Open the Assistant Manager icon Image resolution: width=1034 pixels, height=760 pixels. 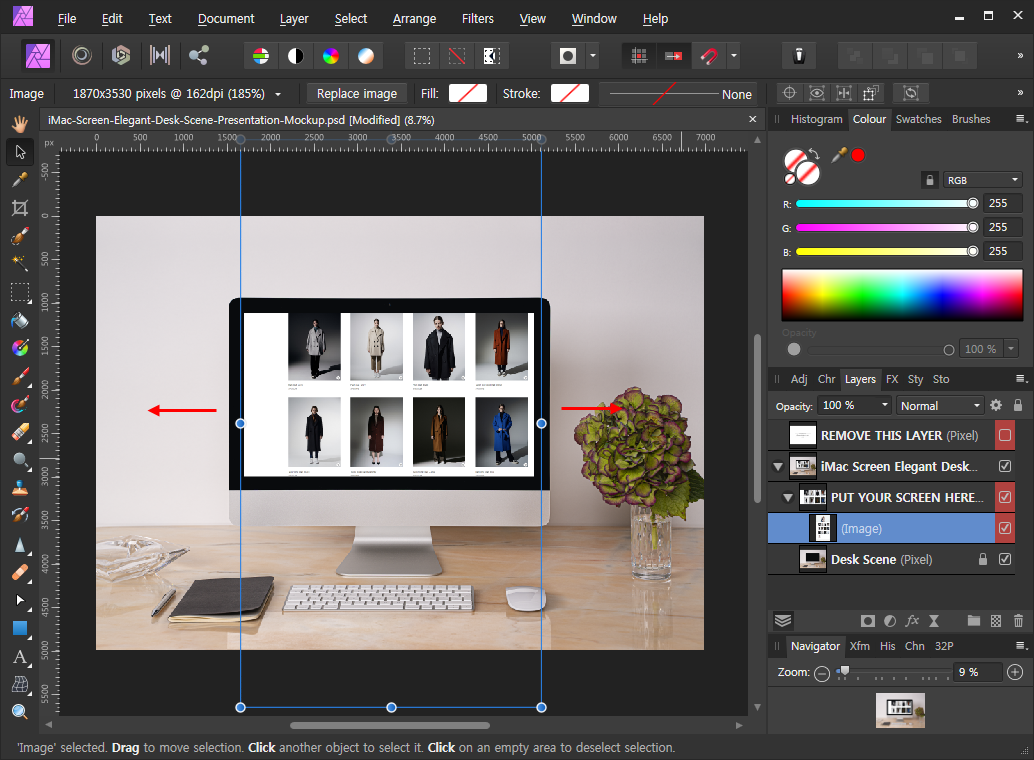[x=799, y=56]
